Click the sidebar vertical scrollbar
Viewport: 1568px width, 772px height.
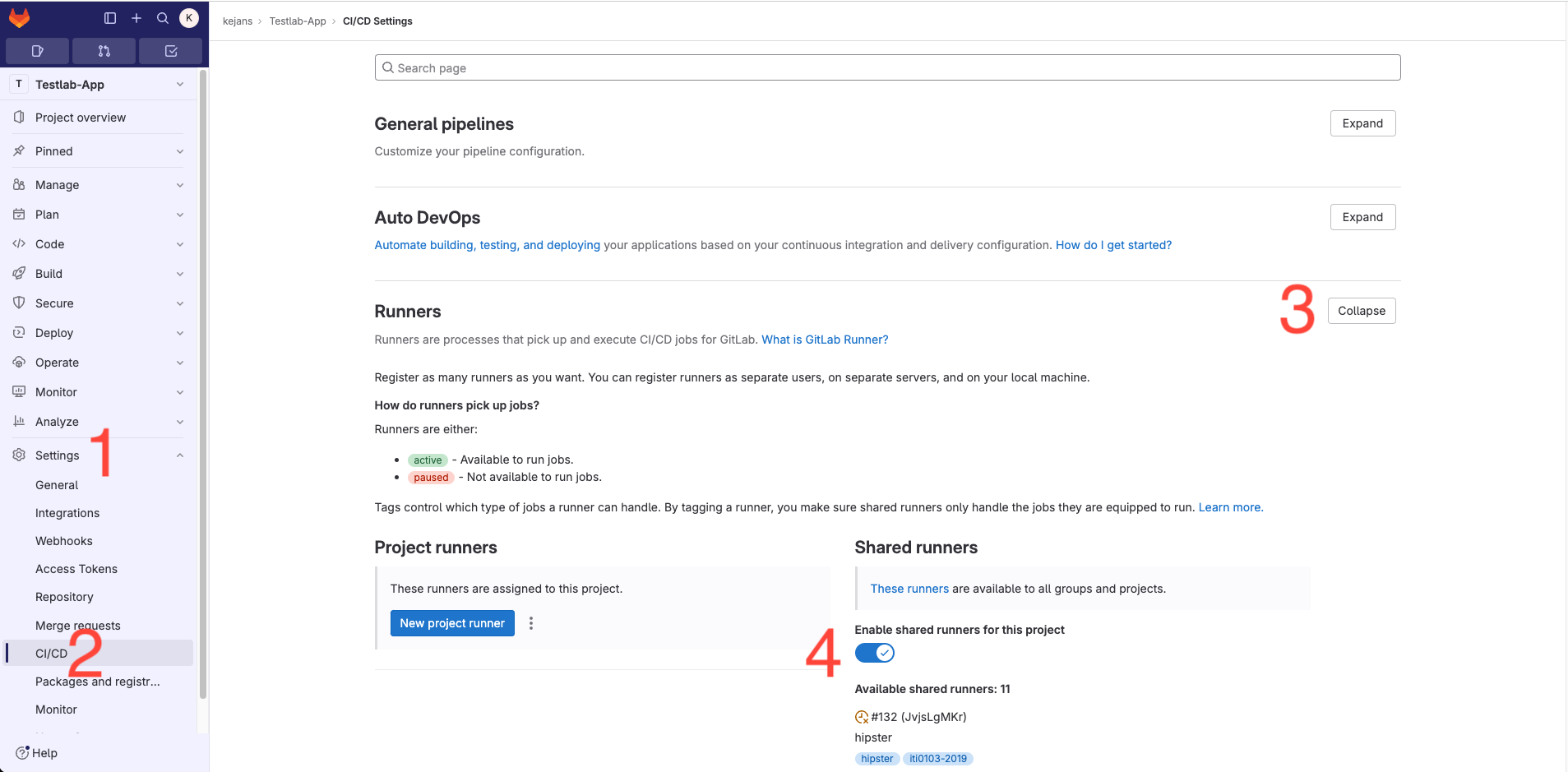point(203,384)
